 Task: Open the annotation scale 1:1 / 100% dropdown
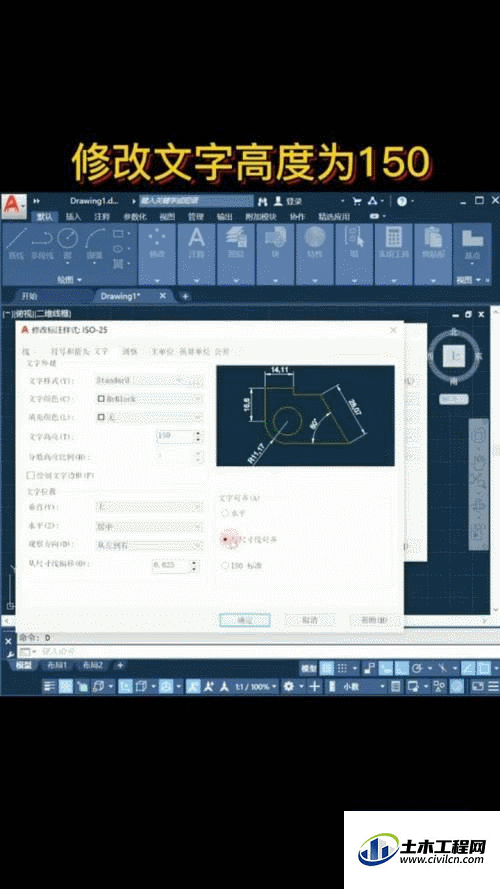click(256, 687)
